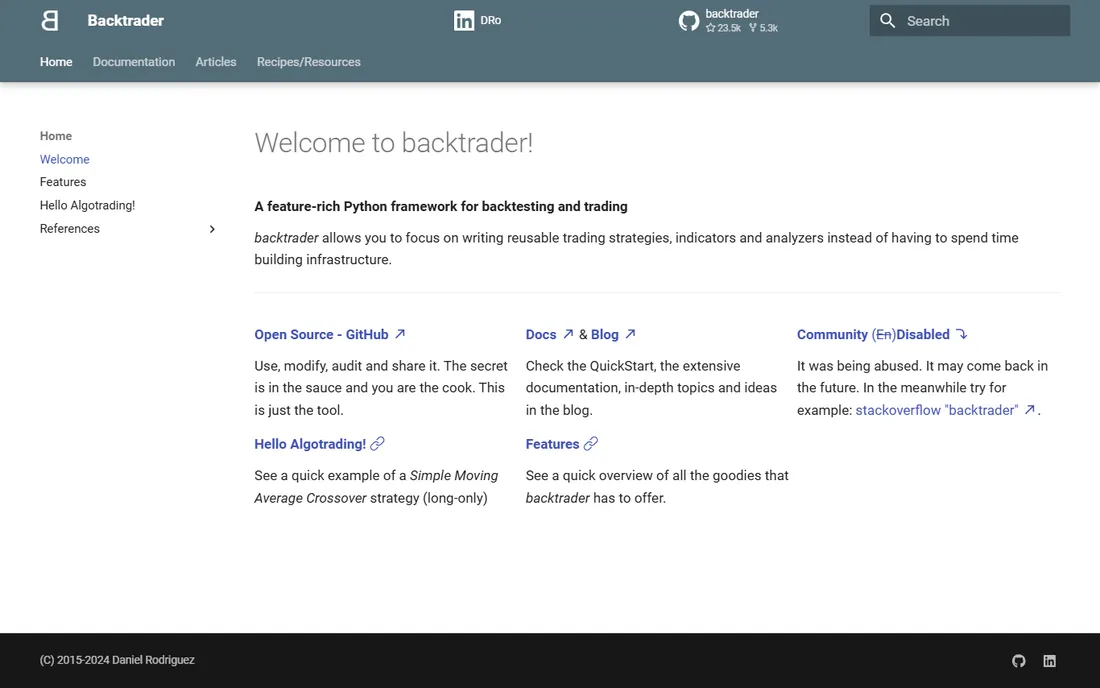Click the 5.3k forks count
The height and width of the screenshot is (688, 1100).
[763, 28]
